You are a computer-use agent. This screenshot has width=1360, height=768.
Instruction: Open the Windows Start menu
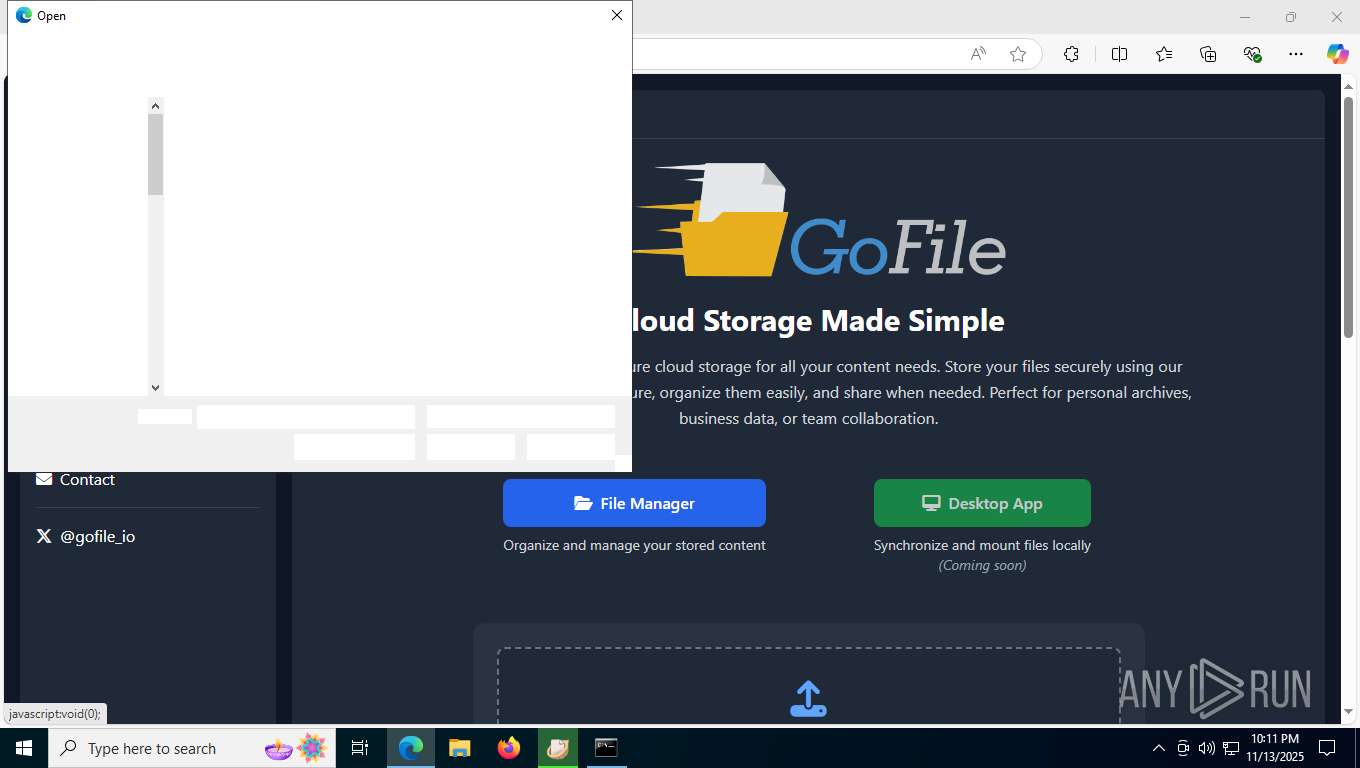point(24,748)
